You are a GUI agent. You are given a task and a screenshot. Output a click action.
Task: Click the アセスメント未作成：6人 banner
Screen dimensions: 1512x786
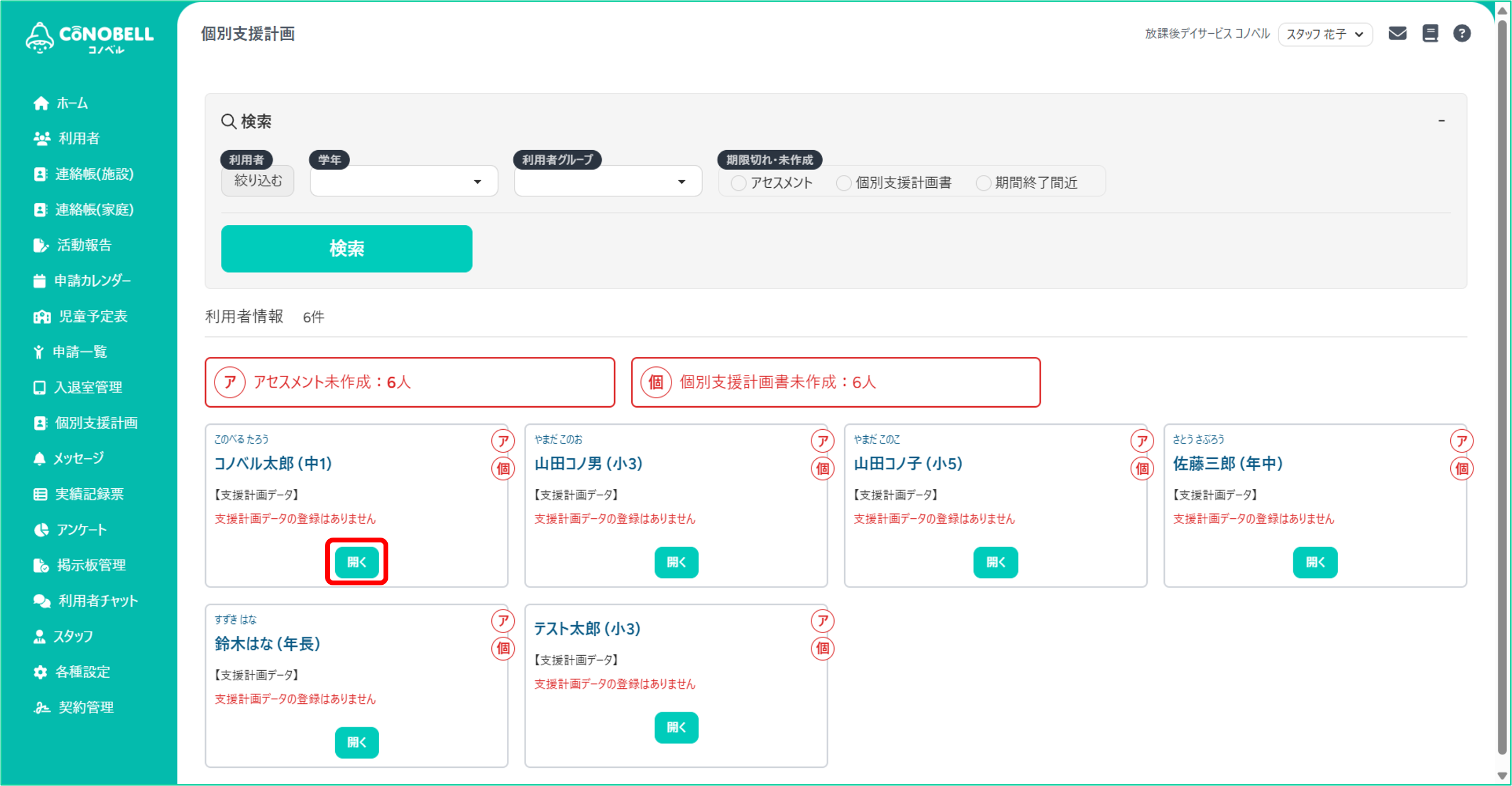[410, 382]
